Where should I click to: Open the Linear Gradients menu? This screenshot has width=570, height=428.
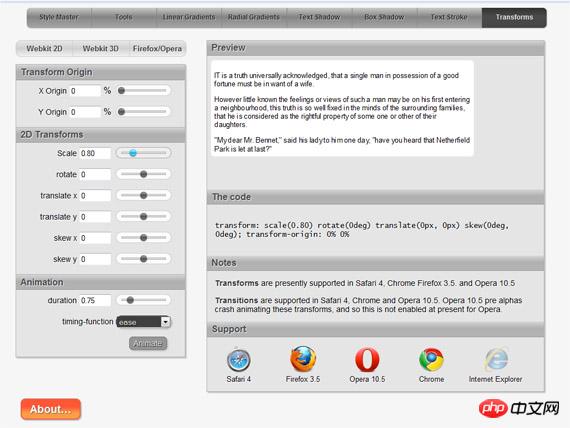point(189,17)
